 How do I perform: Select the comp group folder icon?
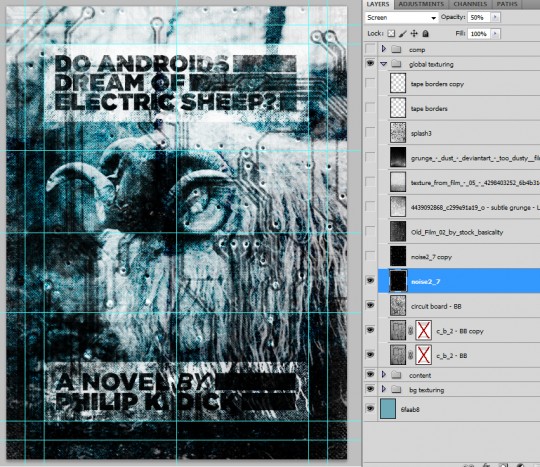click(396, 49)
